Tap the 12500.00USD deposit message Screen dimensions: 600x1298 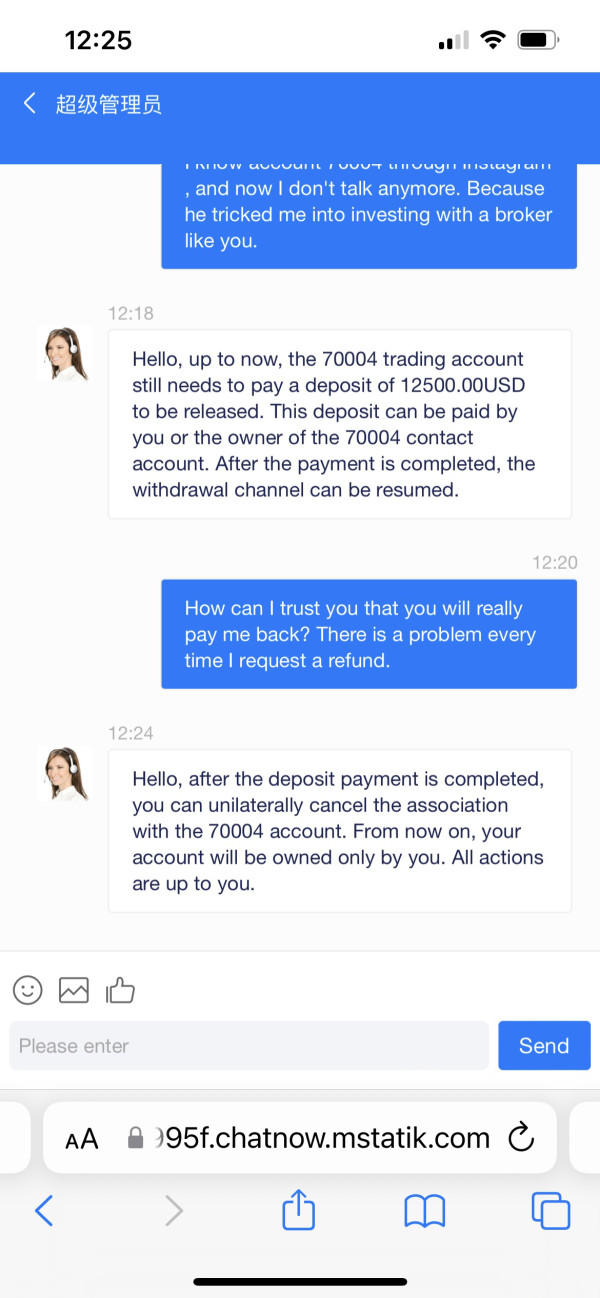click(x=339, y=424)
